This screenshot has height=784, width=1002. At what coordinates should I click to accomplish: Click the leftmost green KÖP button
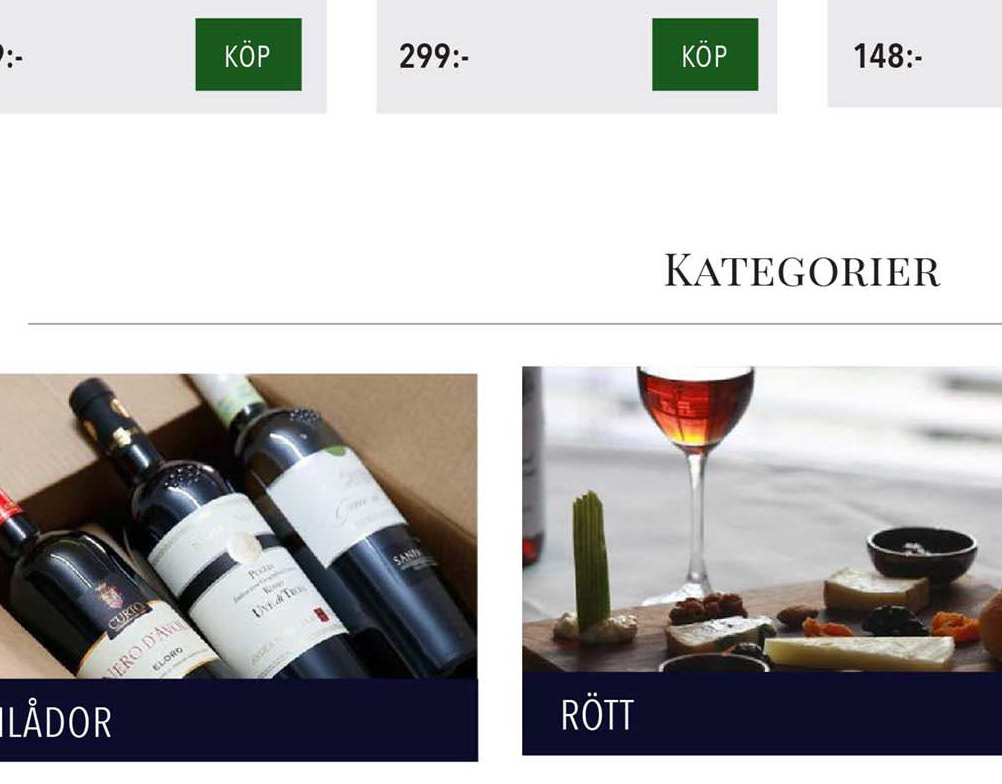pos(248,54)
